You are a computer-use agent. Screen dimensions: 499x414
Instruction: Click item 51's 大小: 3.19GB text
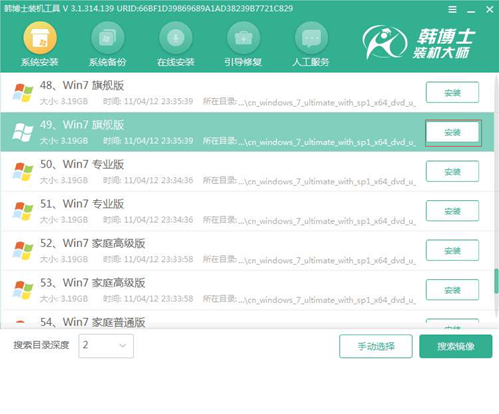point(64,220)
